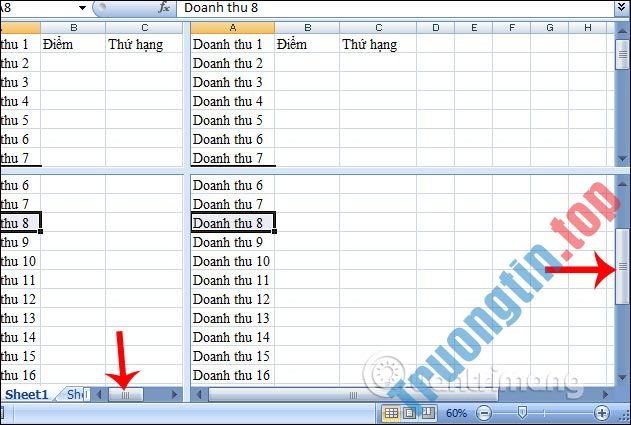This screenshot has height=425, width=631.
Task: Select the cell containing Doanh thu 13
Action: coord(233,318)
